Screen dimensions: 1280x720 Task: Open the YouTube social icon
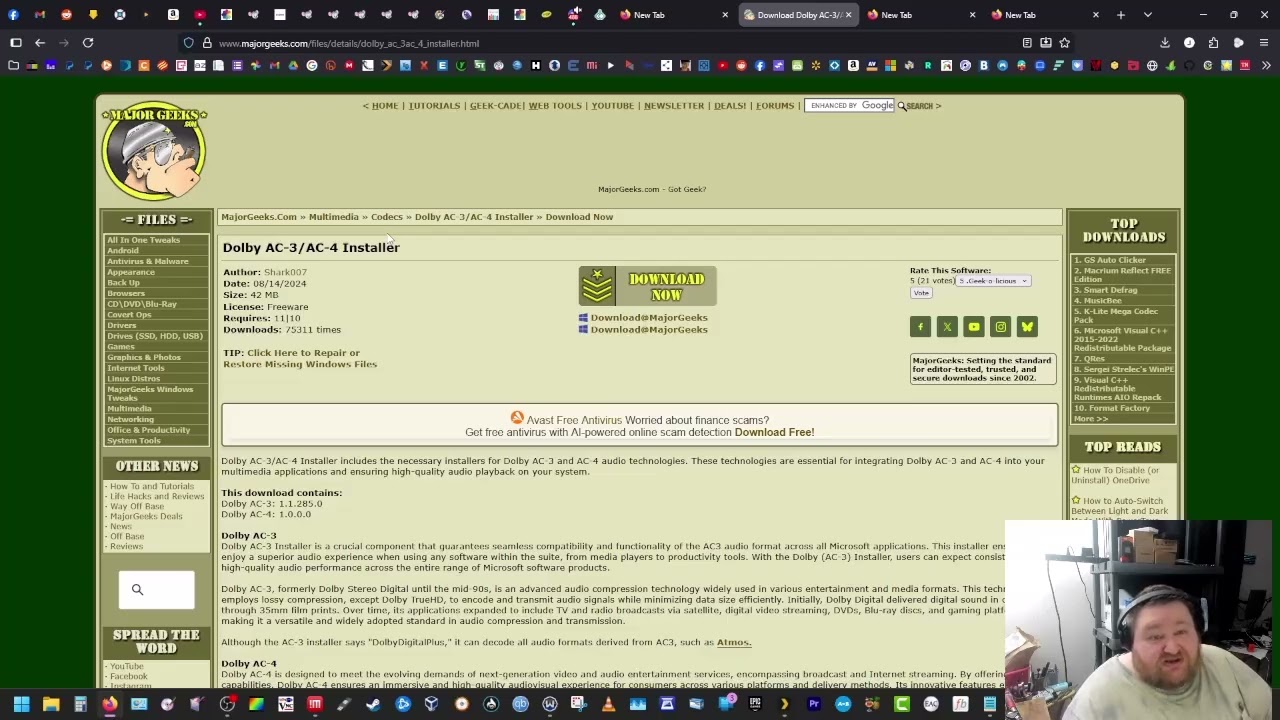coord(974,327)
